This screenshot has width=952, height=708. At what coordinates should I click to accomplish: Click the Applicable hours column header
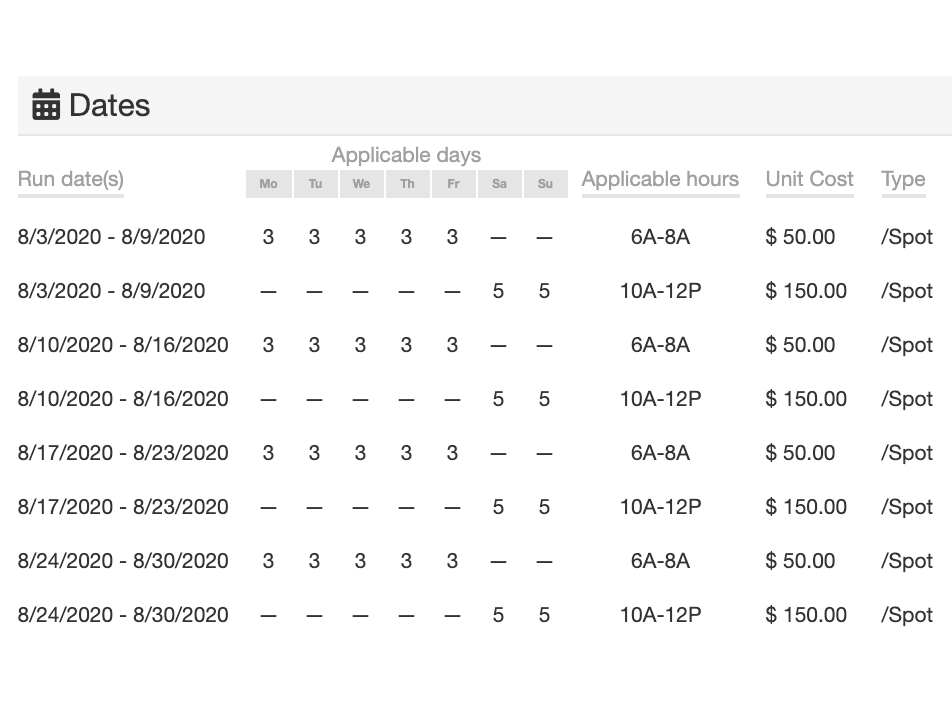[x=660, y=180]
